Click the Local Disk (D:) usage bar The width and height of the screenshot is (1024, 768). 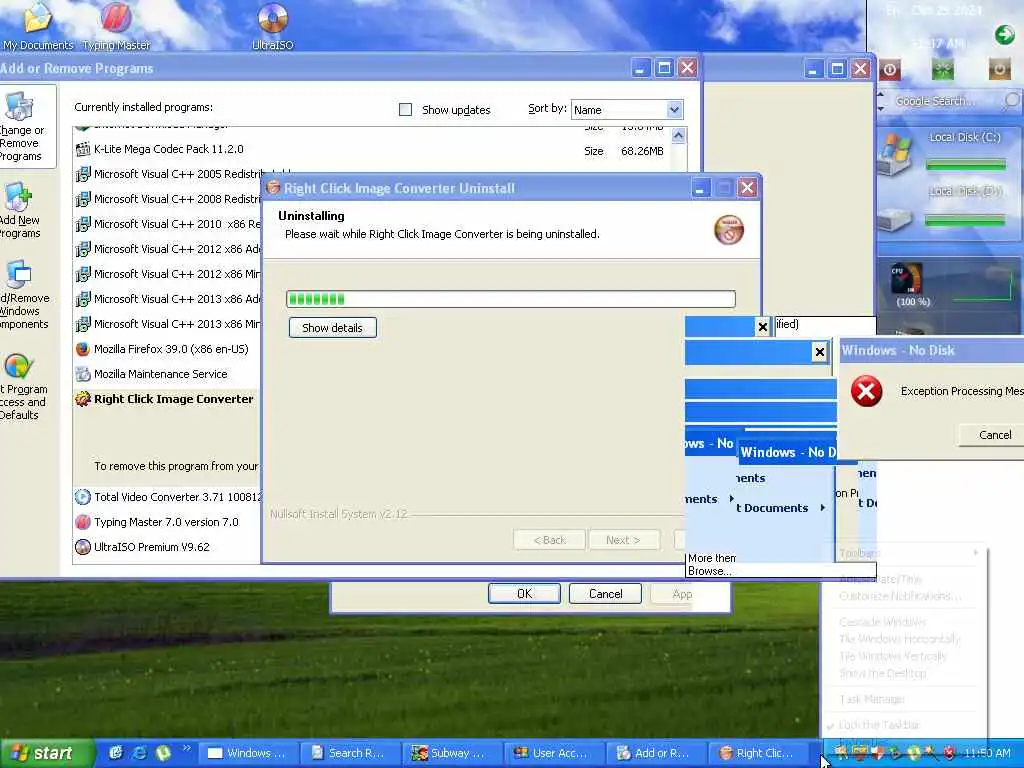pyautogui.click(x=965, y=221)
